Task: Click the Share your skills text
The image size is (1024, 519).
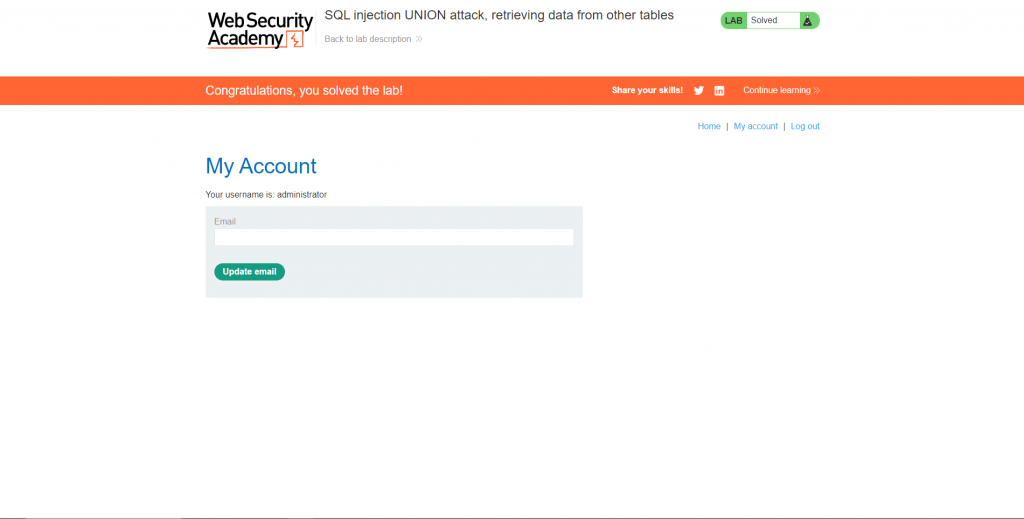Action: (647, 91)
